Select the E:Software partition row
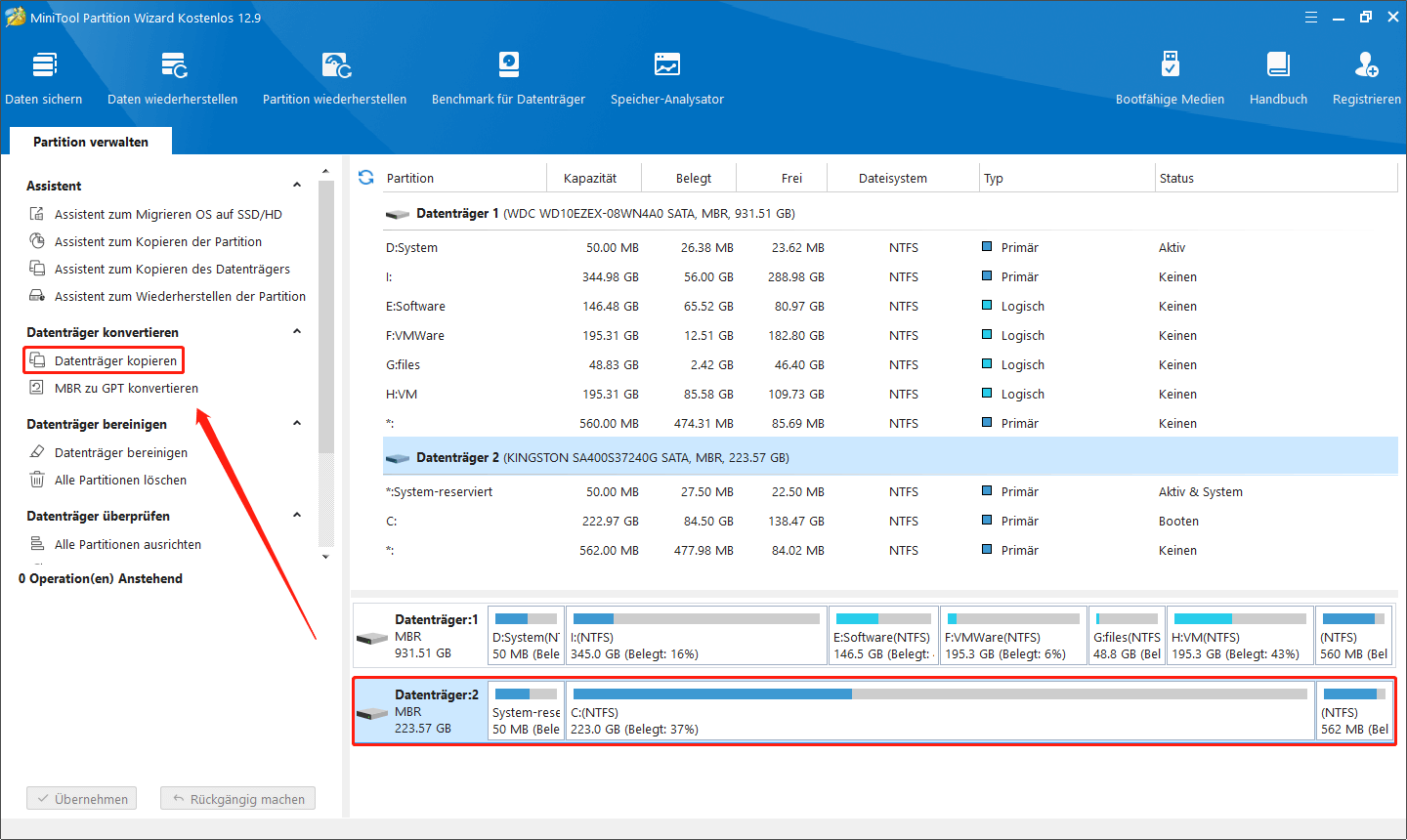This screenshot has height=840, width=1407. click(x=889, y=307)
